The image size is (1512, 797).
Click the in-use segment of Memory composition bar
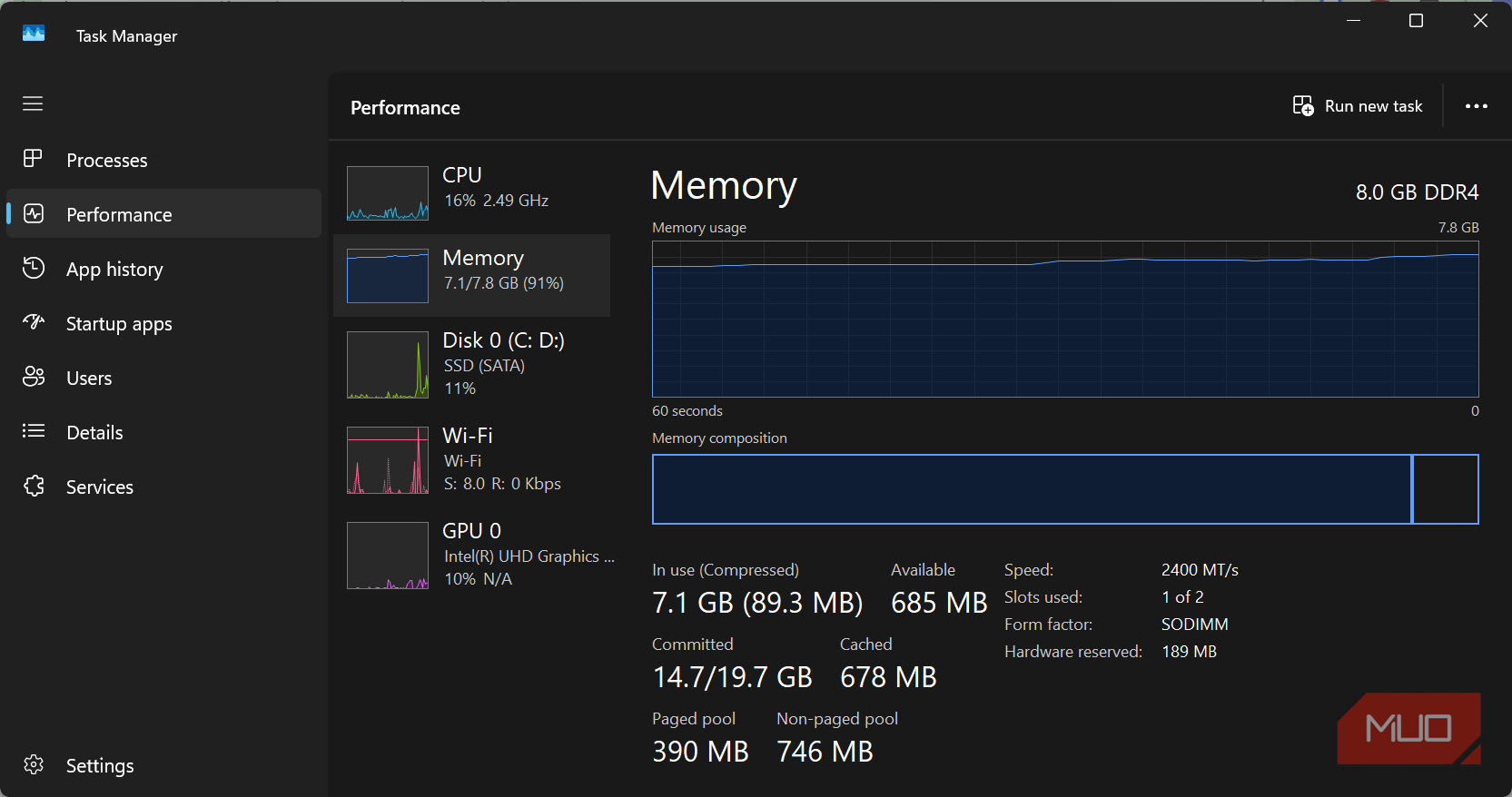click(1033, 489)
